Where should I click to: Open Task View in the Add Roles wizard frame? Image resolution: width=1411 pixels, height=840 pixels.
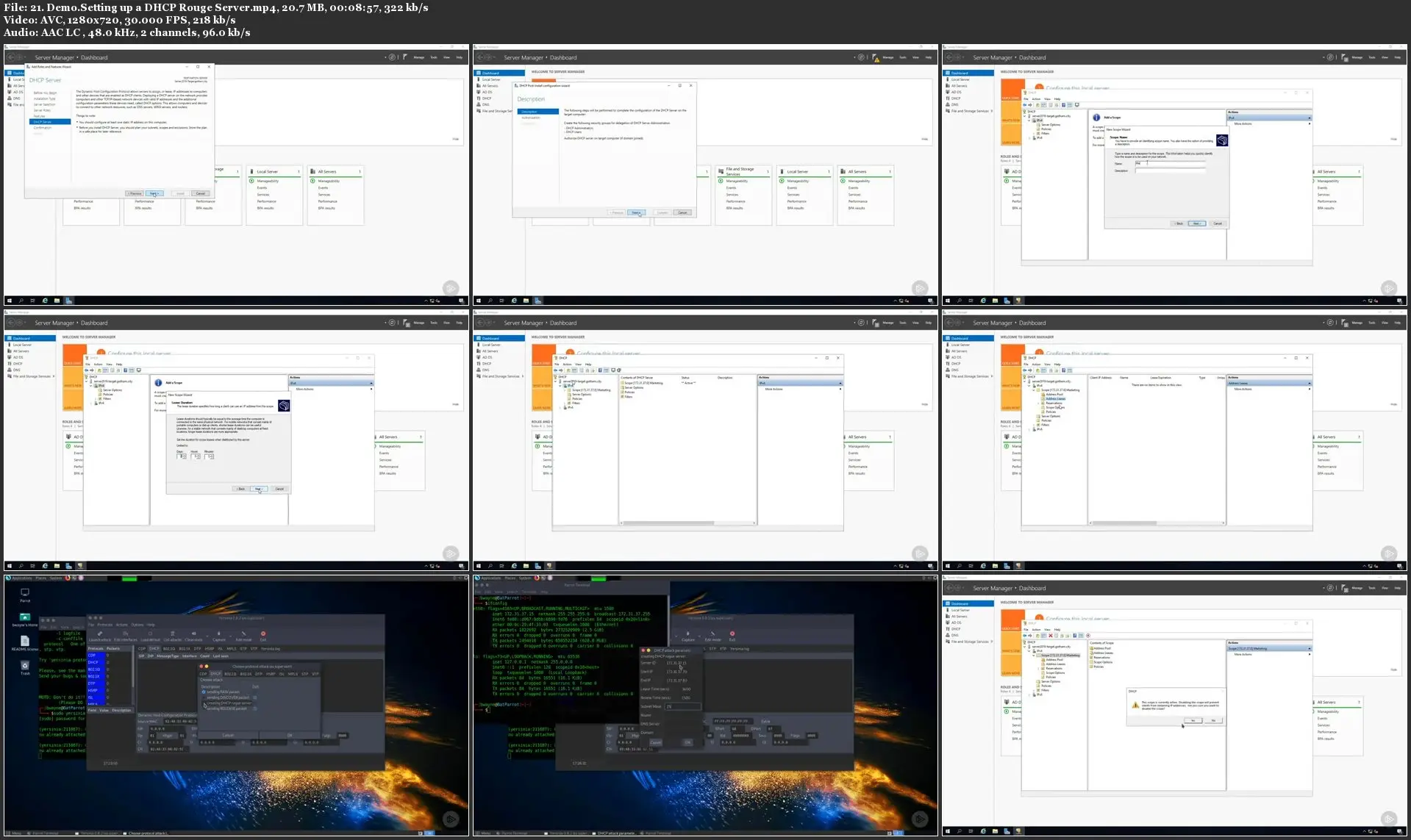(33, 301)
